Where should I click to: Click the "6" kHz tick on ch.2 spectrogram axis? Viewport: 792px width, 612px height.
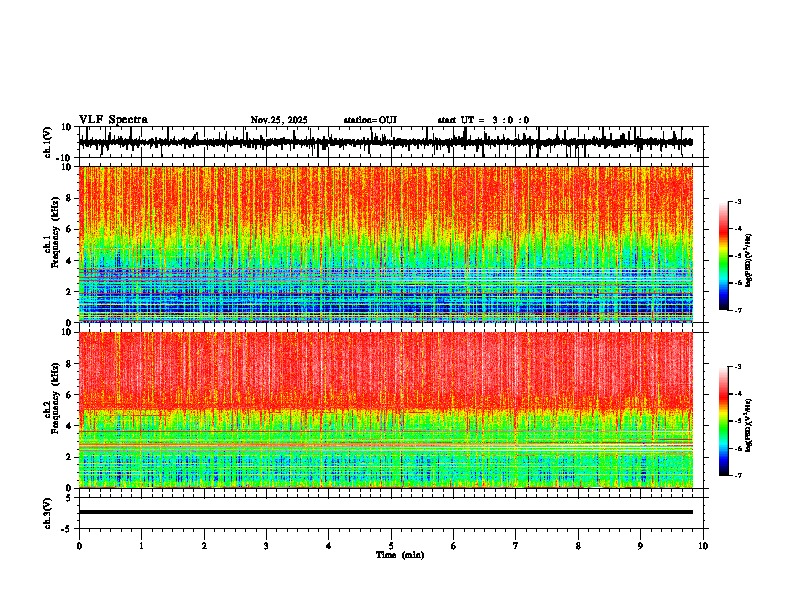point(69,395)
